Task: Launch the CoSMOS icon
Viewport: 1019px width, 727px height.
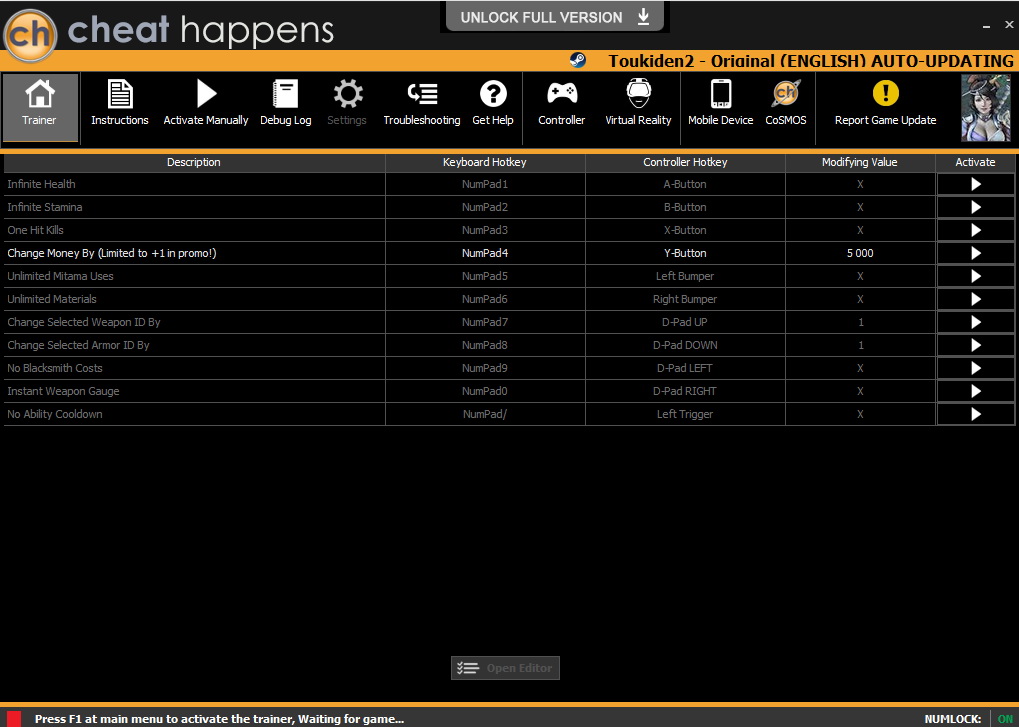Action: click(786, 94)
